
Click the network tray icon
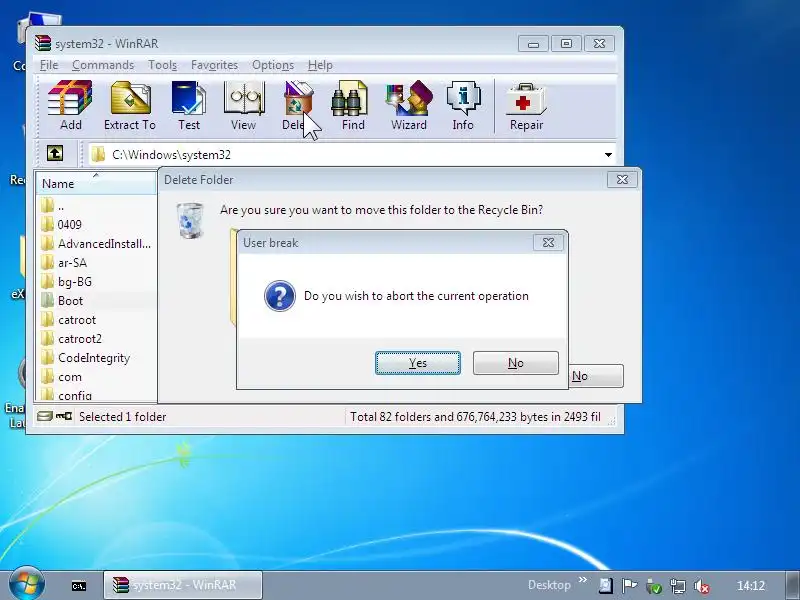[x=678, y=586]
